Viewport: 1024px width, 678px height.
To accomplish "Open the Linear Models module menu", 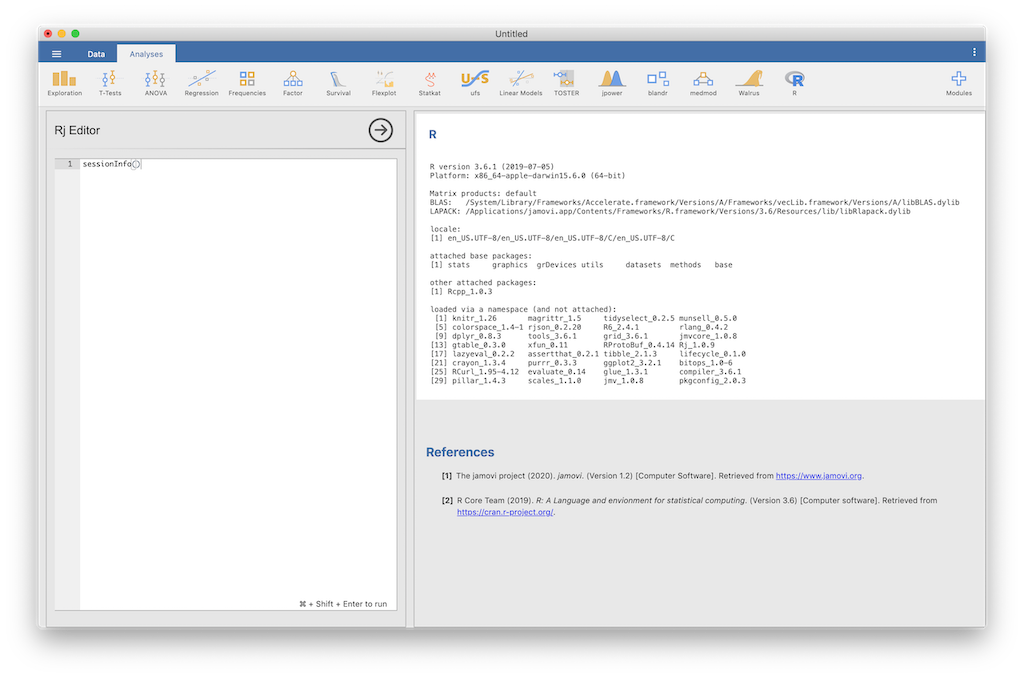I will click(520, 84).
